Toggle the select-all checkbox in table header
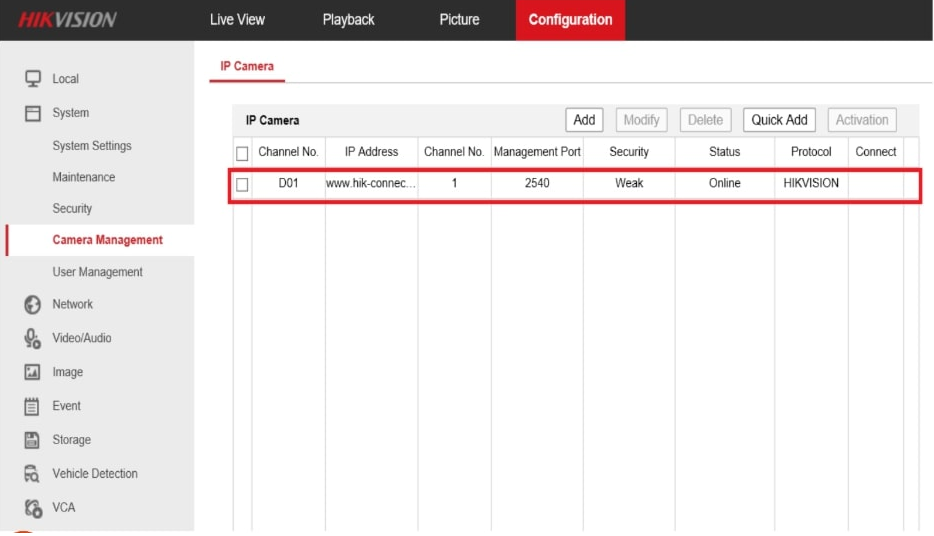This screenshot has width=934, height=536. tap(242, 153)
